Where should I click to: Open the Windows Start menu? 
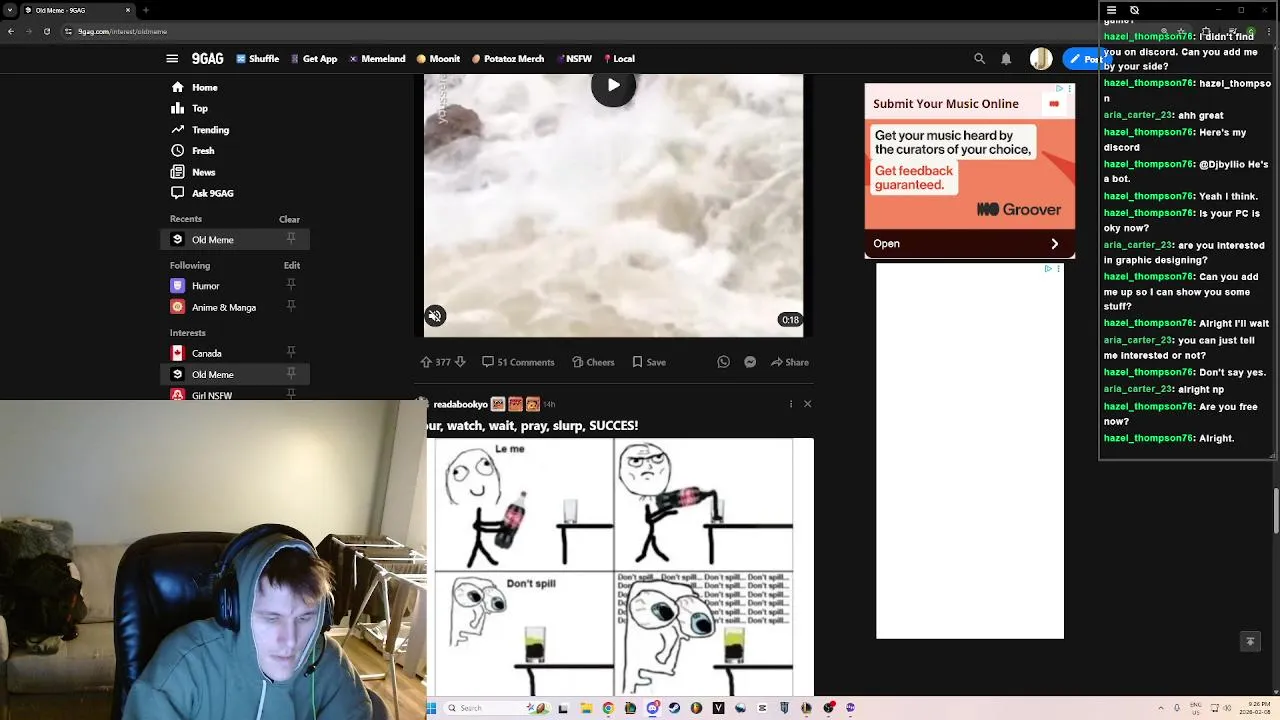[432, 708]
